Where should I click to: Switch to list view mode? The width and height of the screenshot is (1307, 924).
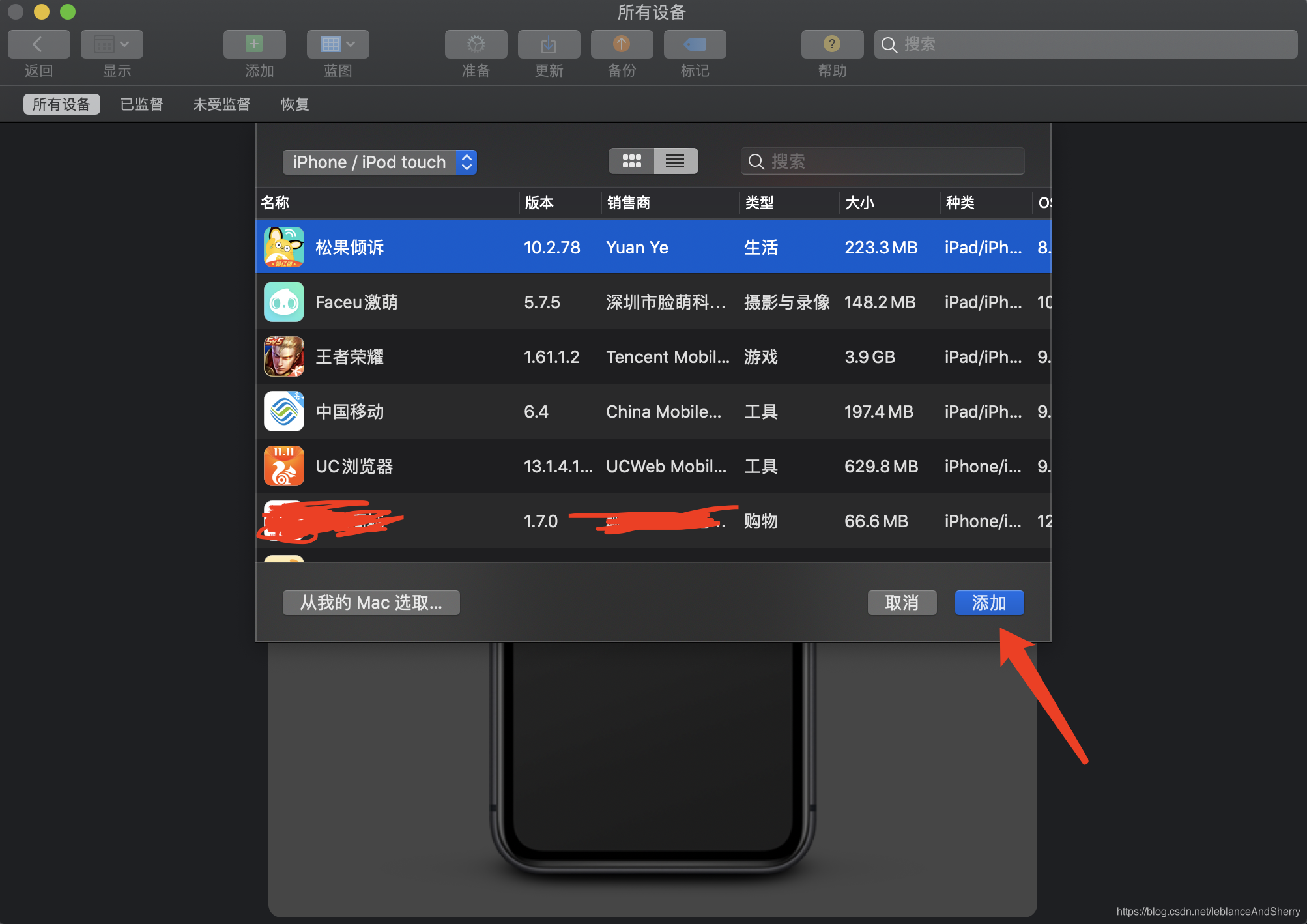[675, 161]
